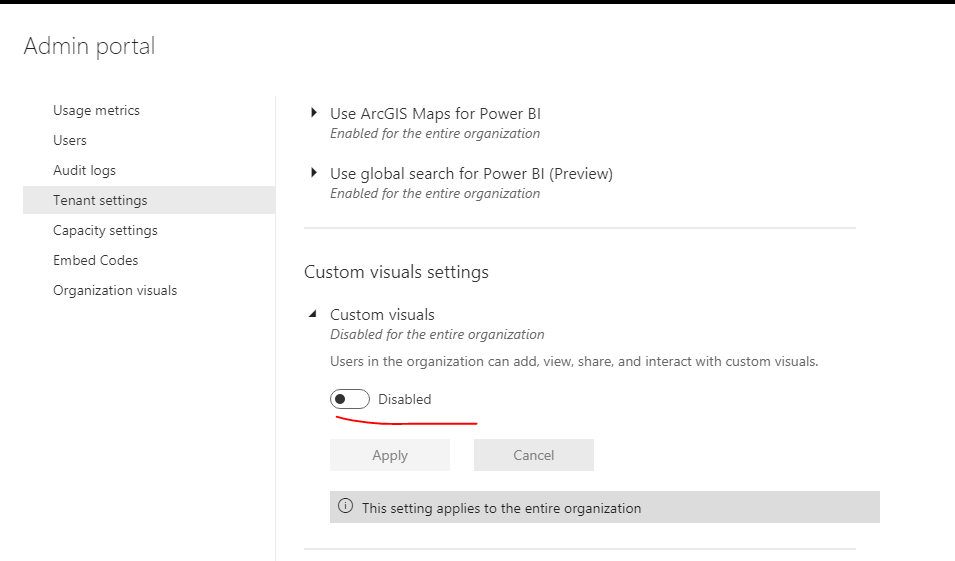Click 'Use ArcGIS Maps for Power BI' title
The height and width of the screenshot is (561, 955).
(435, 114)
